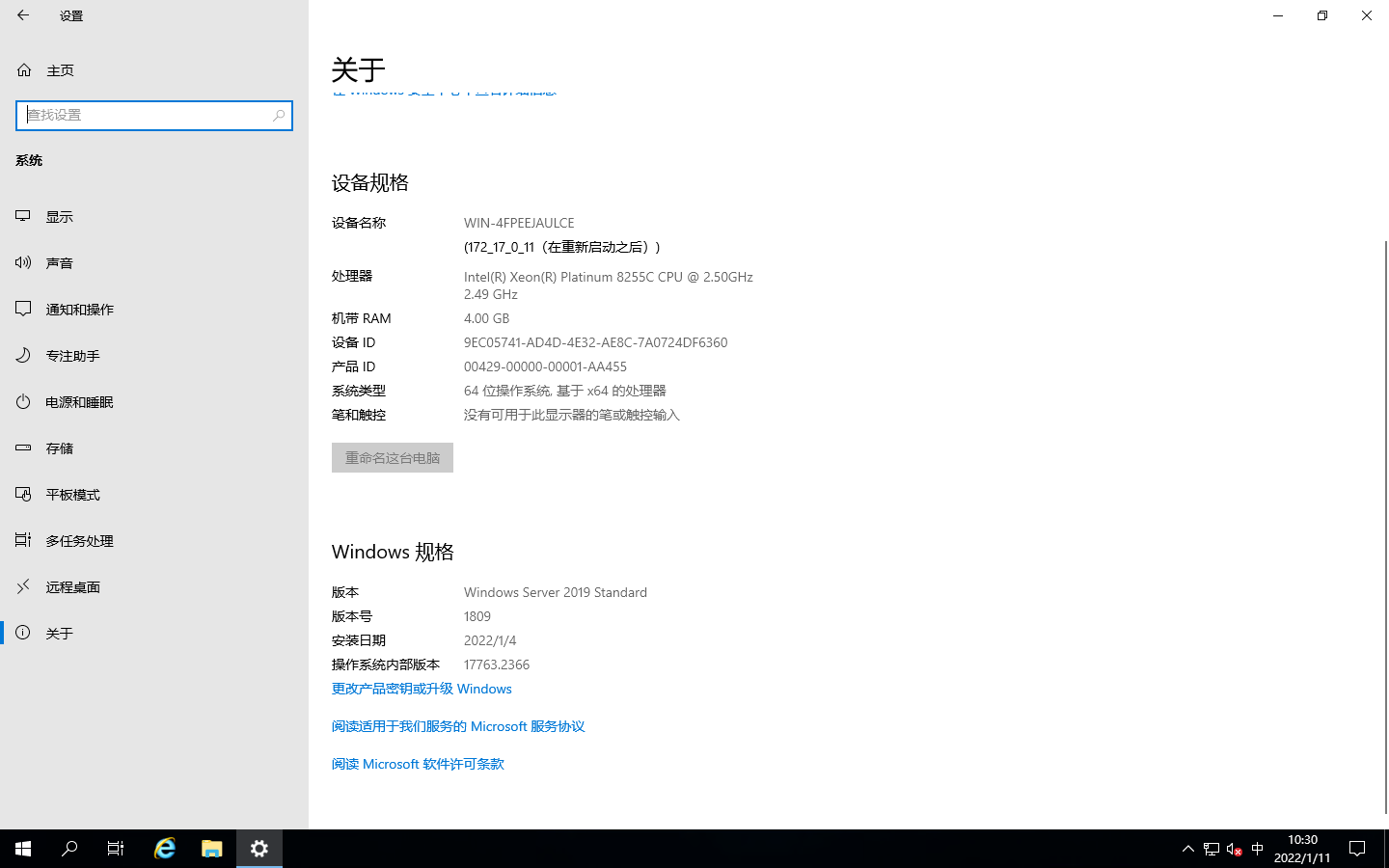Viewport: 1389px width, 868px height.
Task: Click the Intel Xeon Platinum 8255C processor text
Action: (x=609, y=285)
